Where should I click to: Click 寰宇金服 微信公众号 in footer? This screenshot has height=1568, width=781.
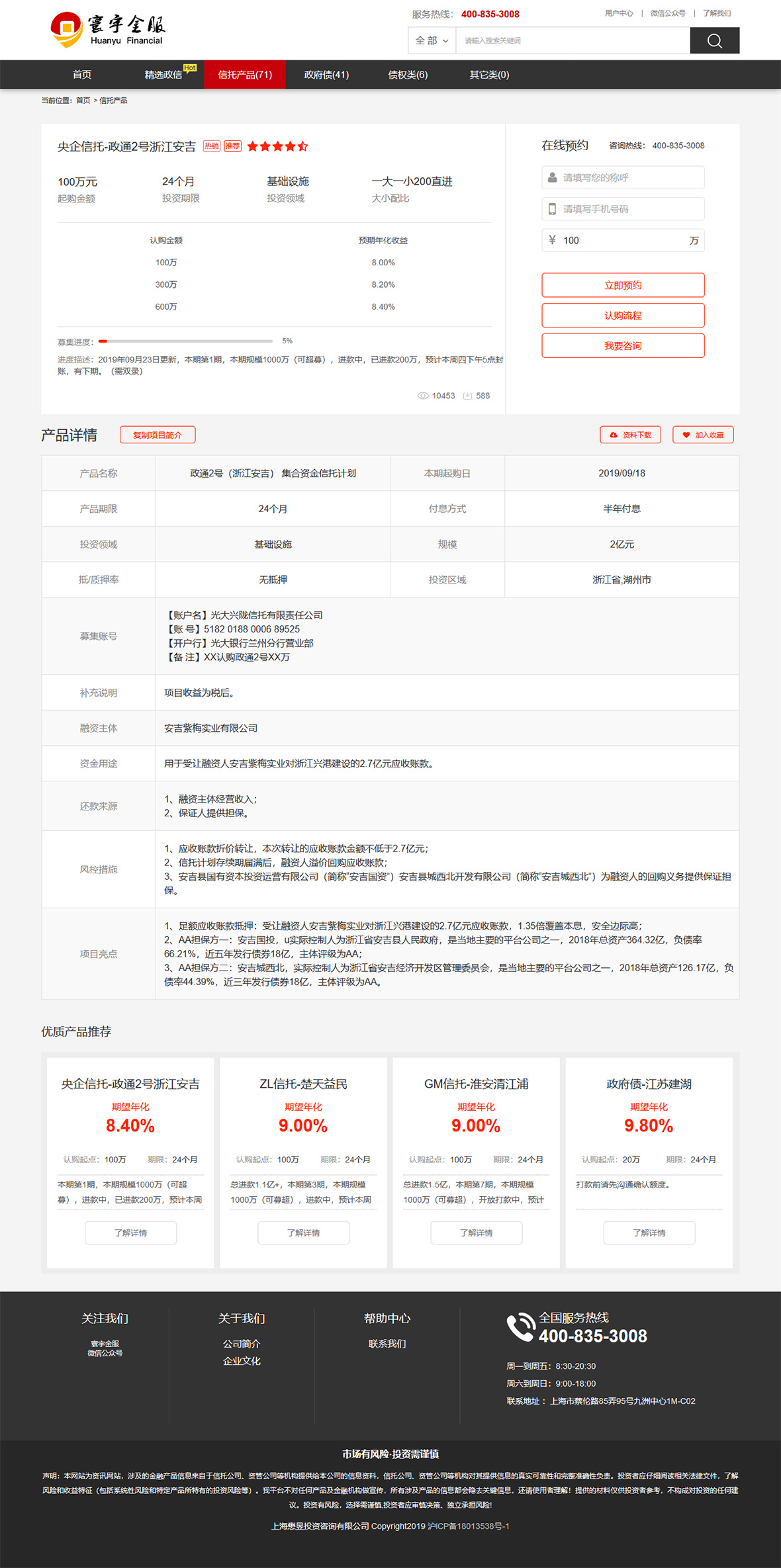click(x=105, y=1348)
